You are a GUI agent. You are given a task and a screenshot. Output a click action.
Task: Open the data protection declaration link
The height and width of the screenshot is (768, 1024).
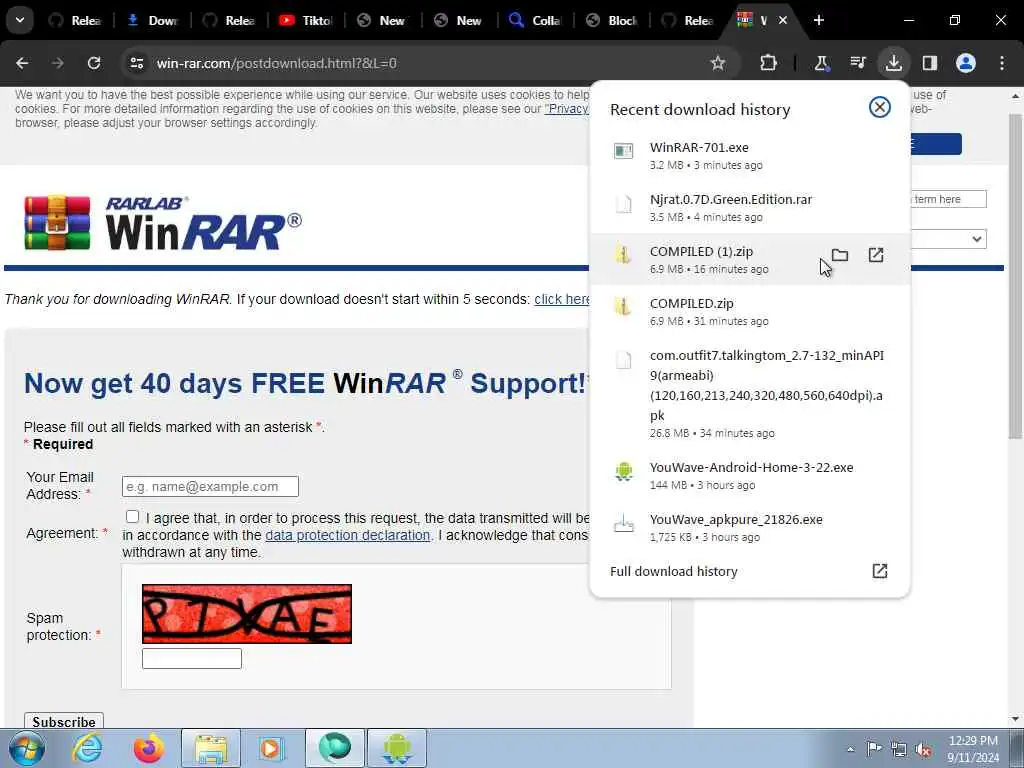347,535
